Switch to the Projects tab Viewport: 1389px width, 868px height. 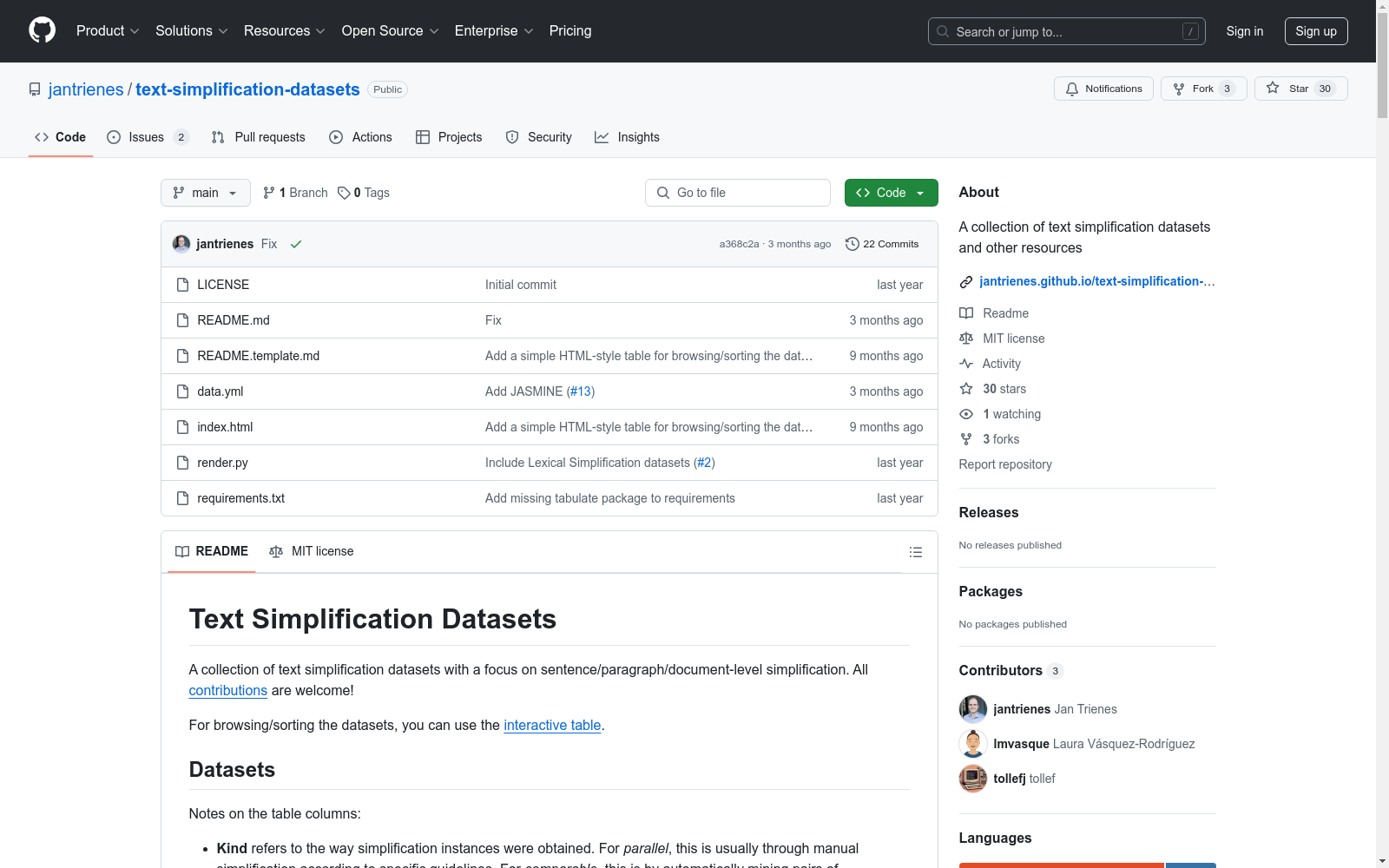(x=449, y=137)
